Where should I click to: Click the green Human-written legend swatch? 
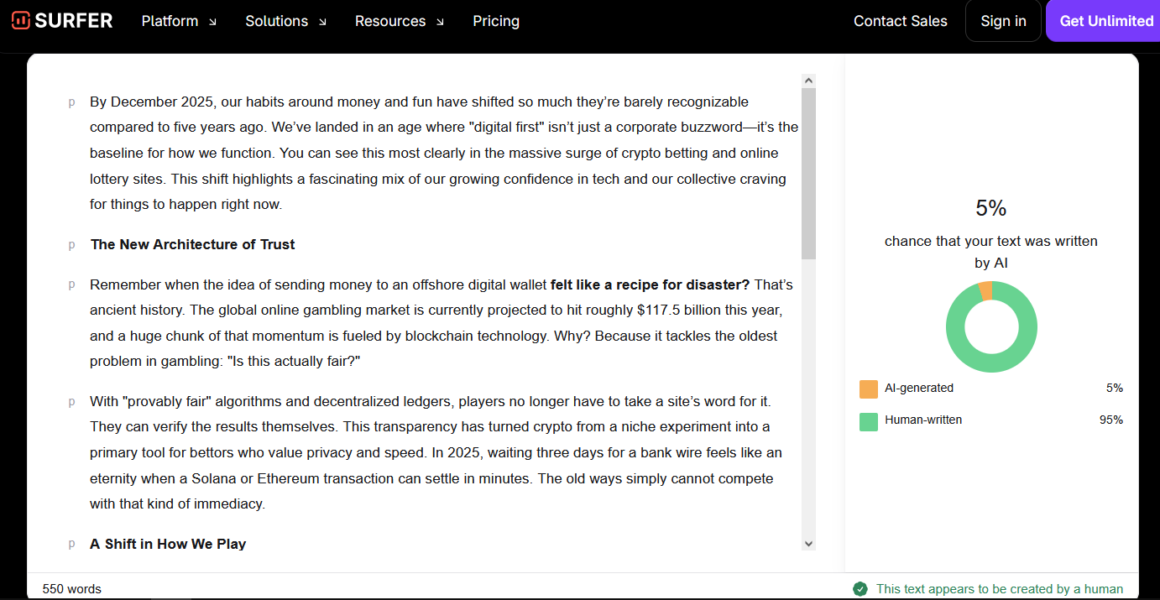pos(868,421)
